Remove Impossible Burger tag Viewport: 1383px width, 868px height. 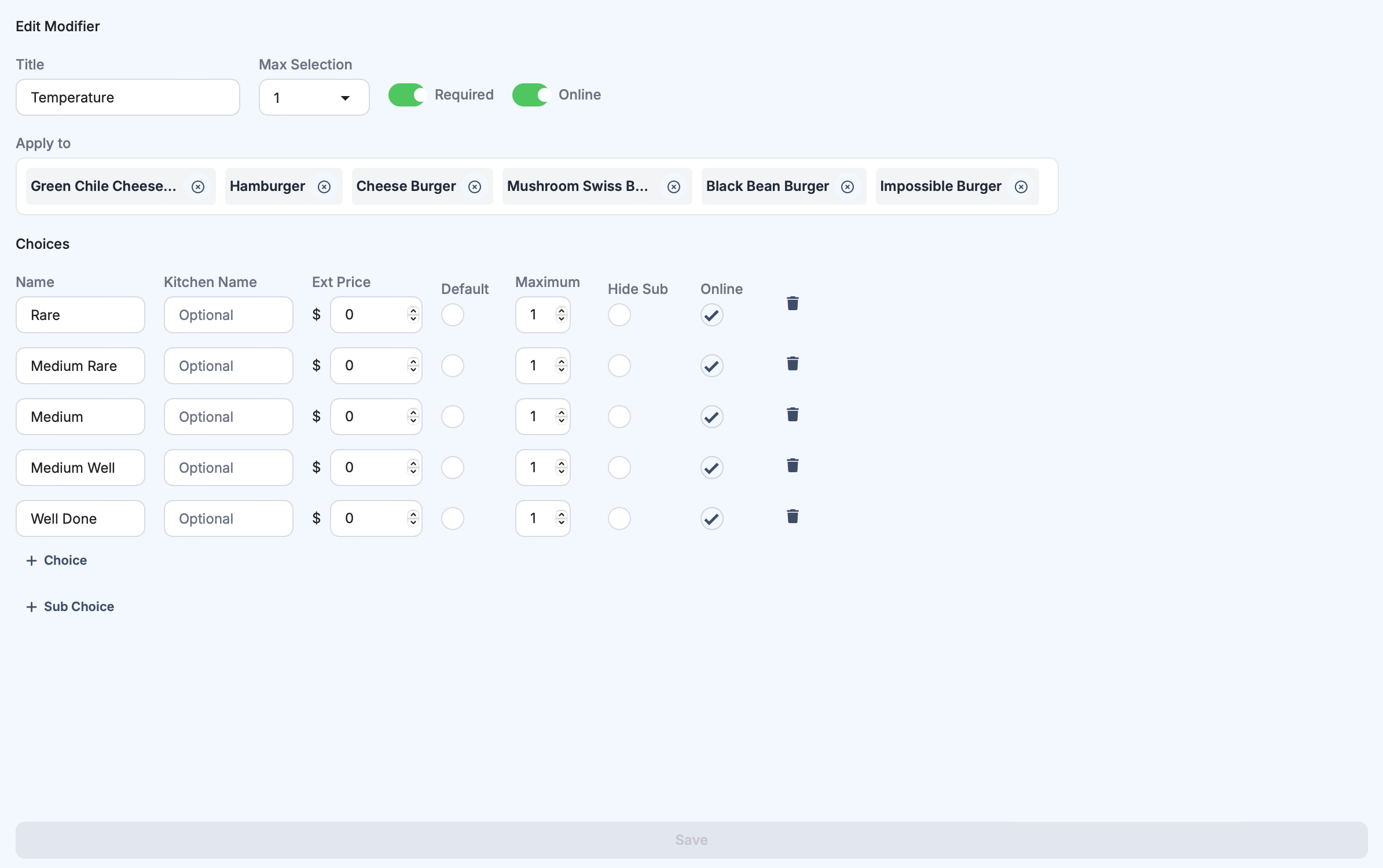pos(1021,187)
